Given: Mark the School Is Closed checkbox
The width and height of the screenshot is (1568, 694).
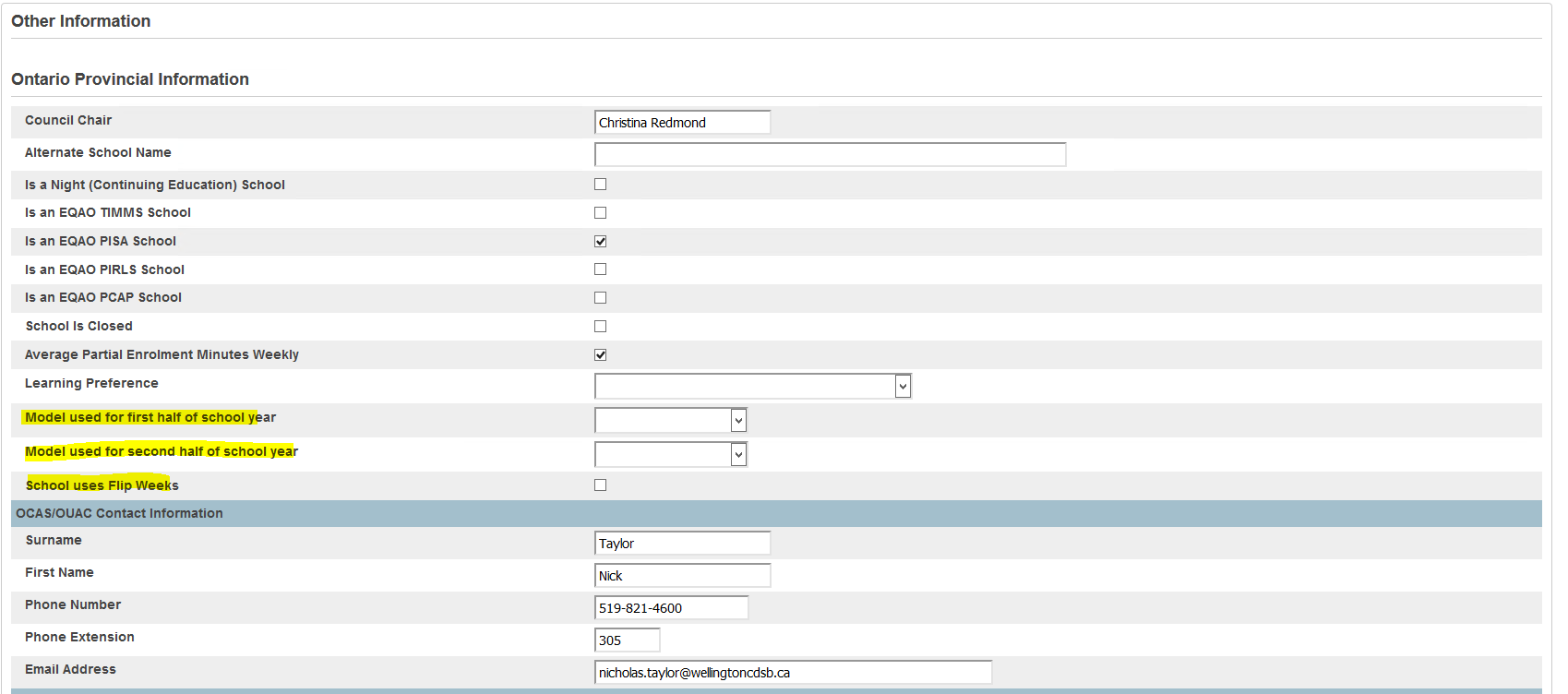Looking at the screenshot, I should pyautogui.click(x=600, y=327).
